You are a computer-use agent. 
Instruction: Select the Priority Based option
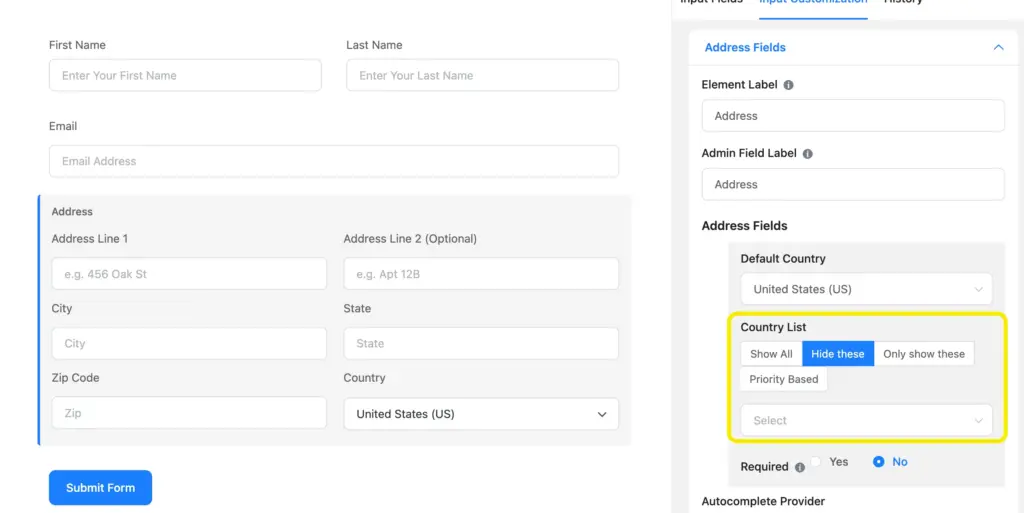pos(783,380)
